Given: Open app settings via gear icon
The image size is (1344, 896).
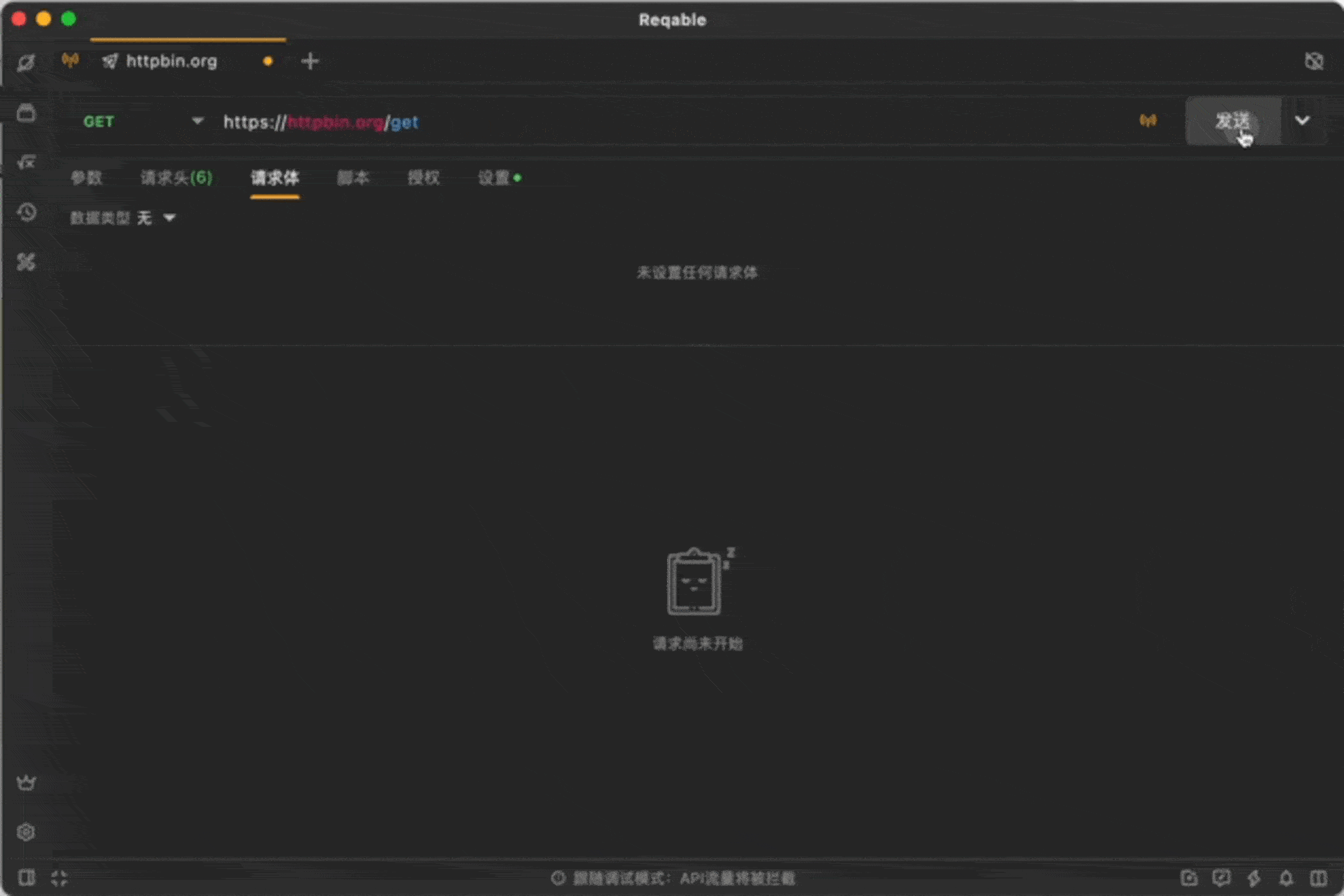Looking at the screenshot, I should [x=26, y=831].
